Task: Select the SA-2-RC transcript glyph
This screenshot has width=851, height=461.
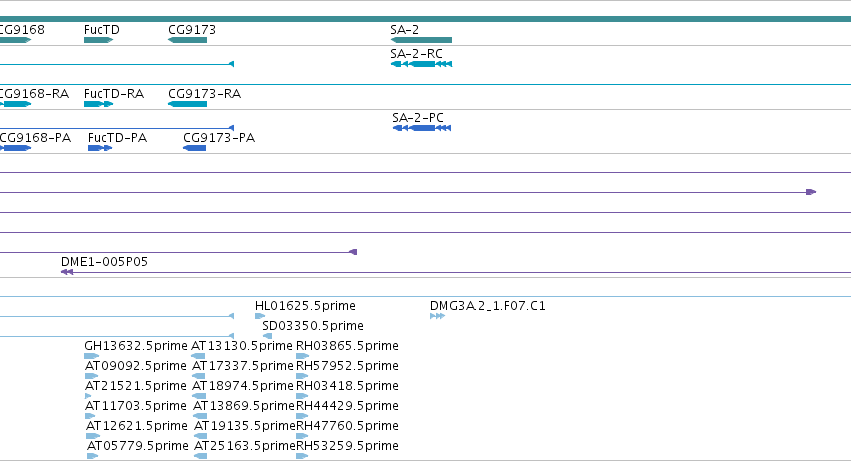Action: 421,64
